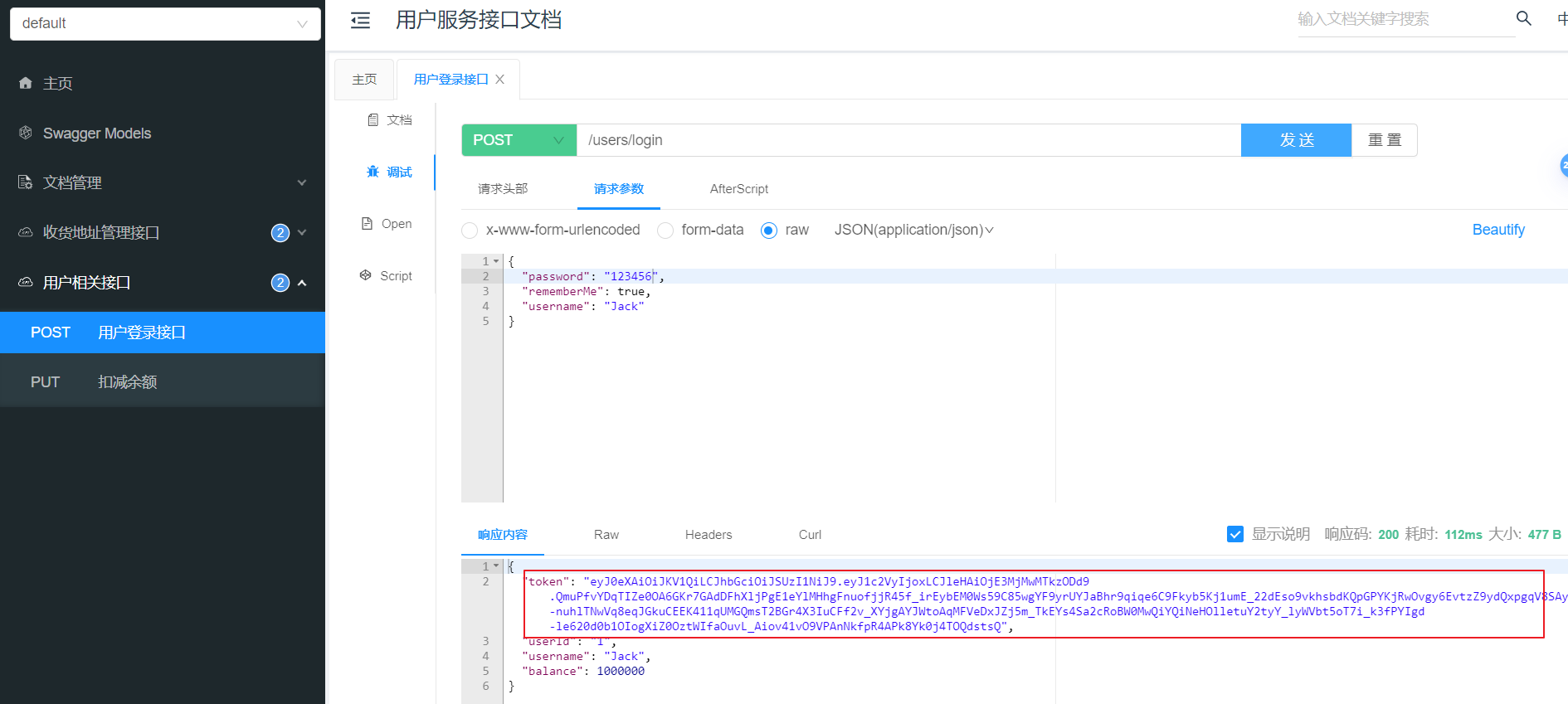1568x704 pixels.
Task: Click the sidebar collapse menu icon
Action: pyautogui.click(x=360, y=21)
